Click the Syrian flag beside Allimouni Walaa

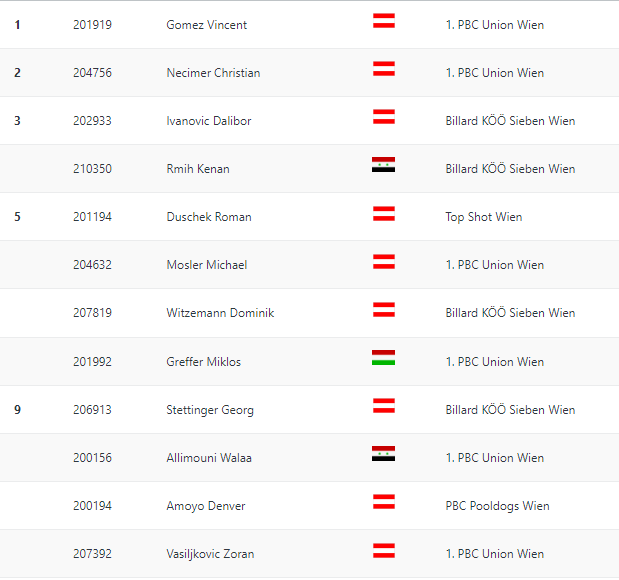click(x=383, y=454)
